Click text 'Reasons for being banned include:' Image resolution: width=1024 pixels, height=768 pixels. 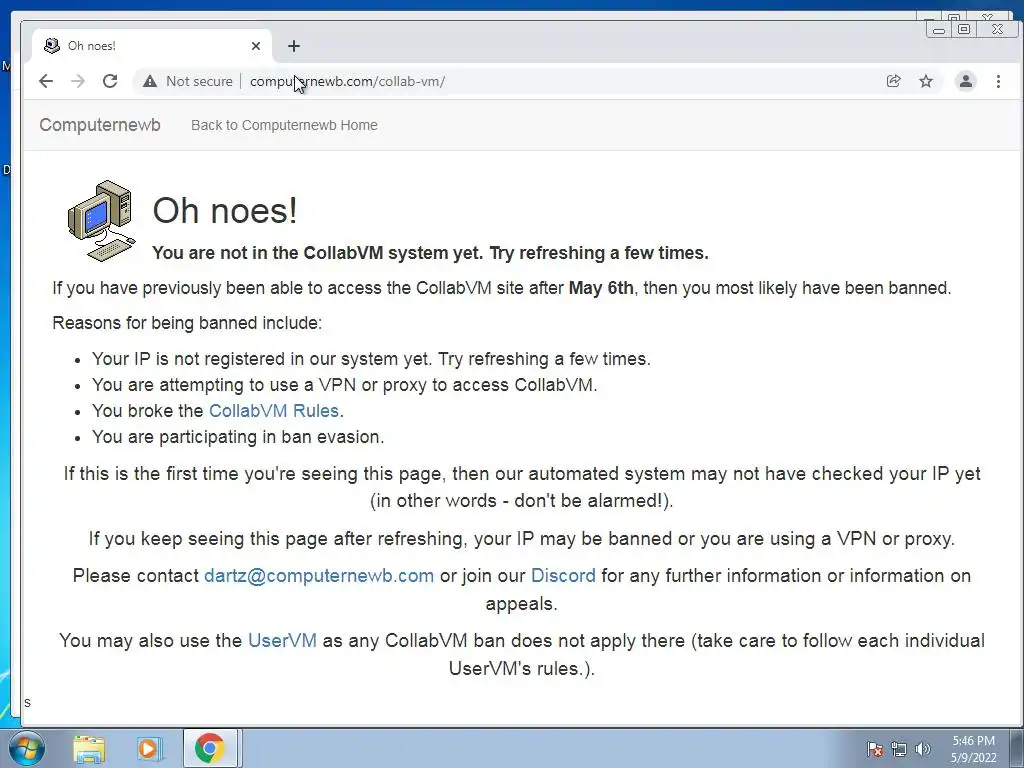187,323
